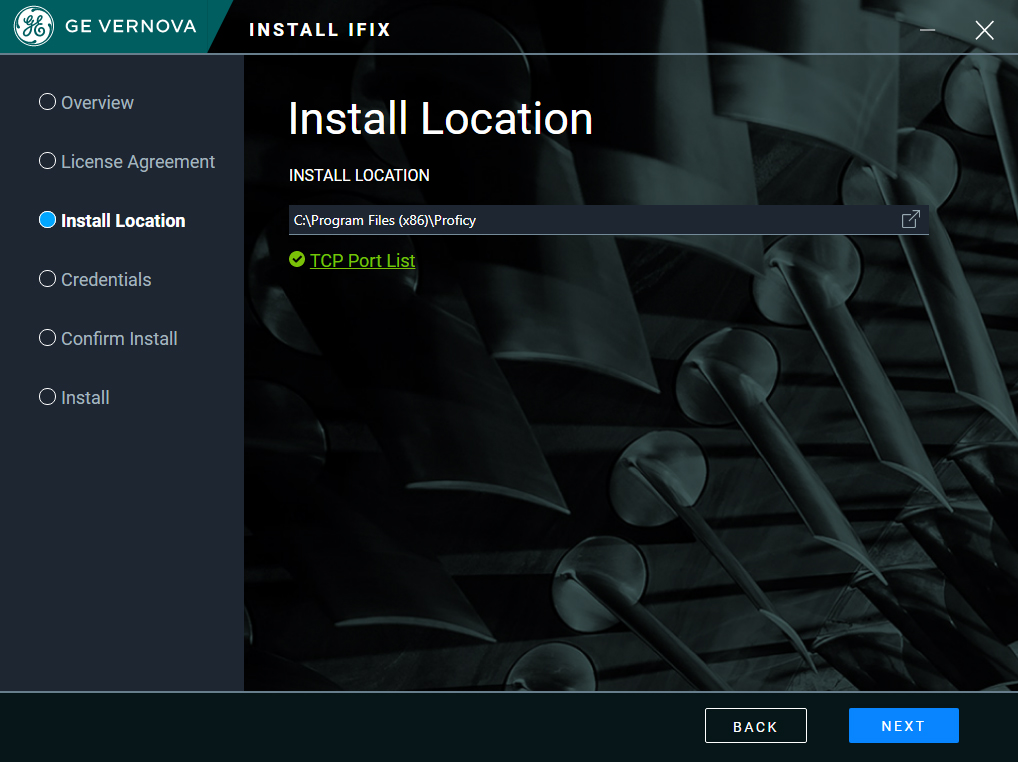Click the Back button

coord(756,726)
